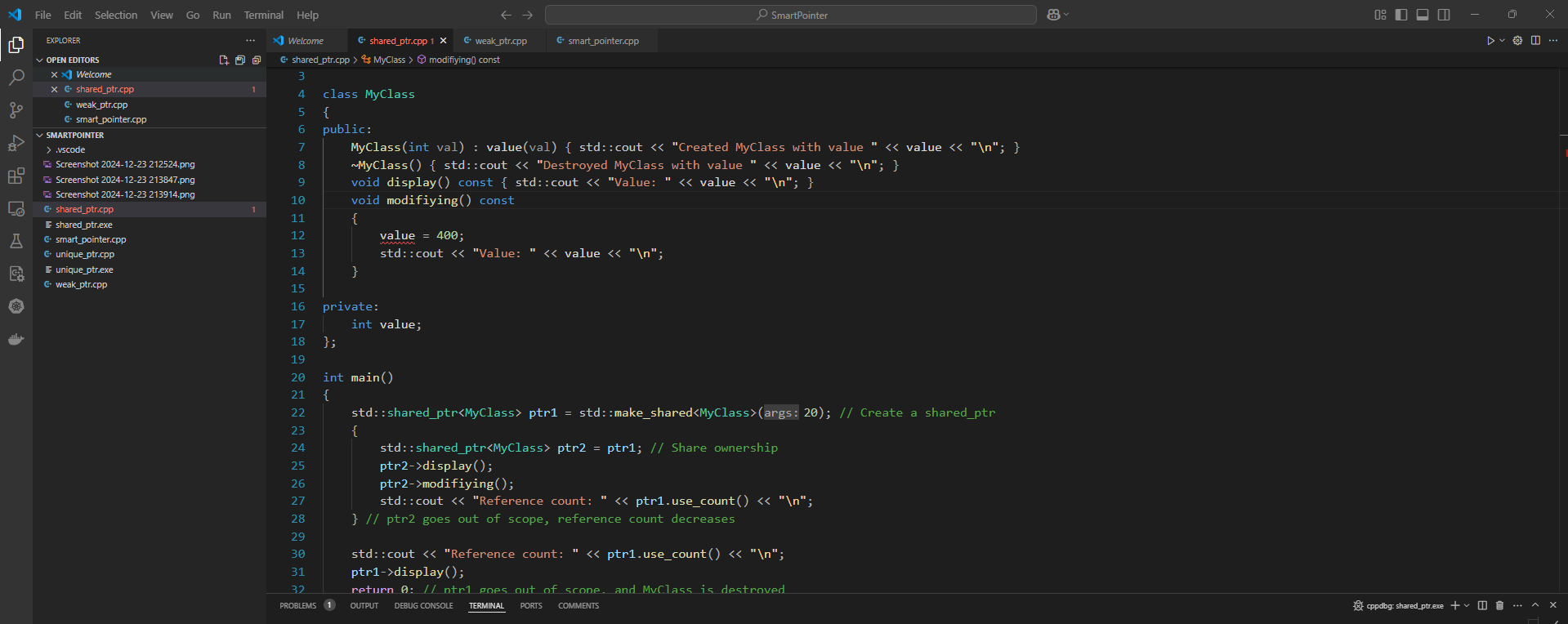
Task: Open the Extensions view
Action: point(16,176)
